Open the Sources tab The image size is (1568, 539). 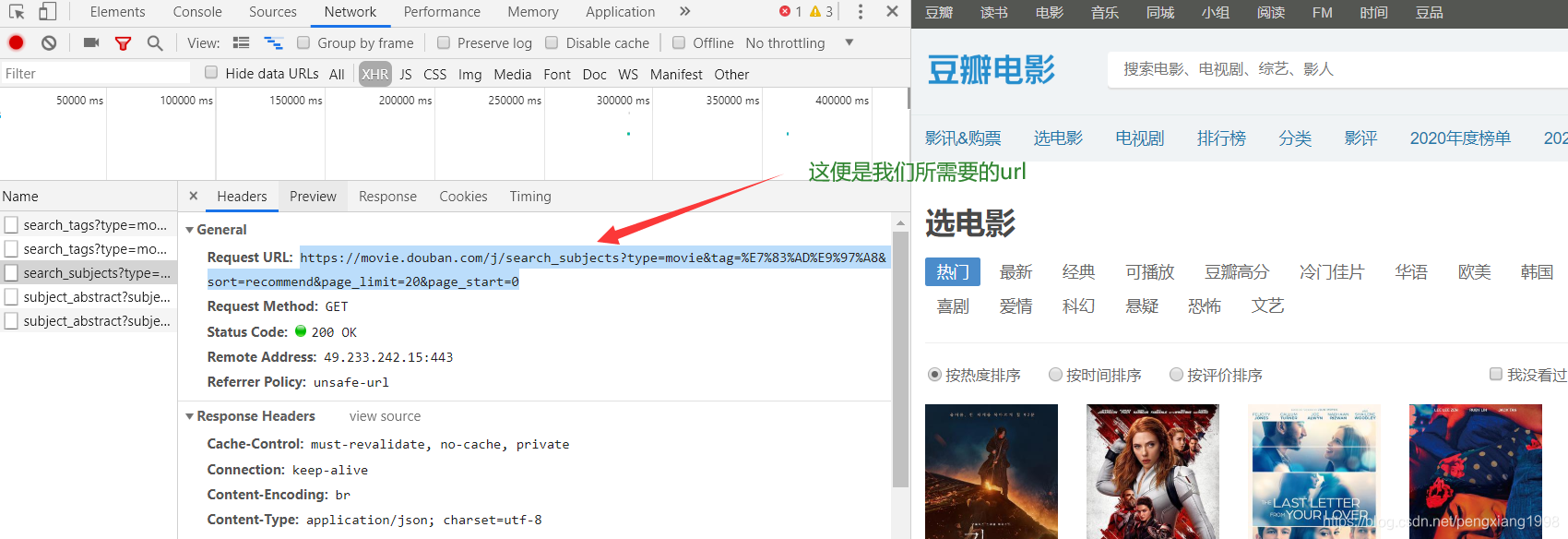coord(273,12)
